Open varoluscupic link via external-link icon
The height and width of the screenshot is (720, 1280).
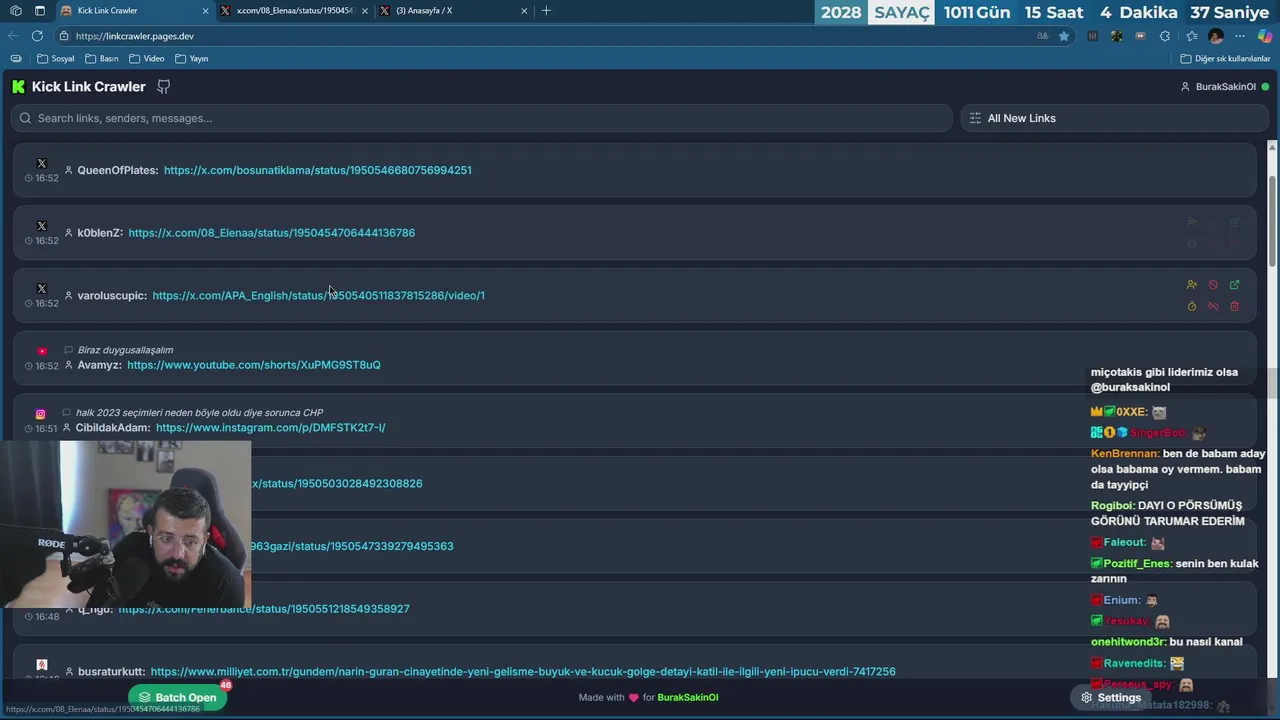(x=1234, y=285)
